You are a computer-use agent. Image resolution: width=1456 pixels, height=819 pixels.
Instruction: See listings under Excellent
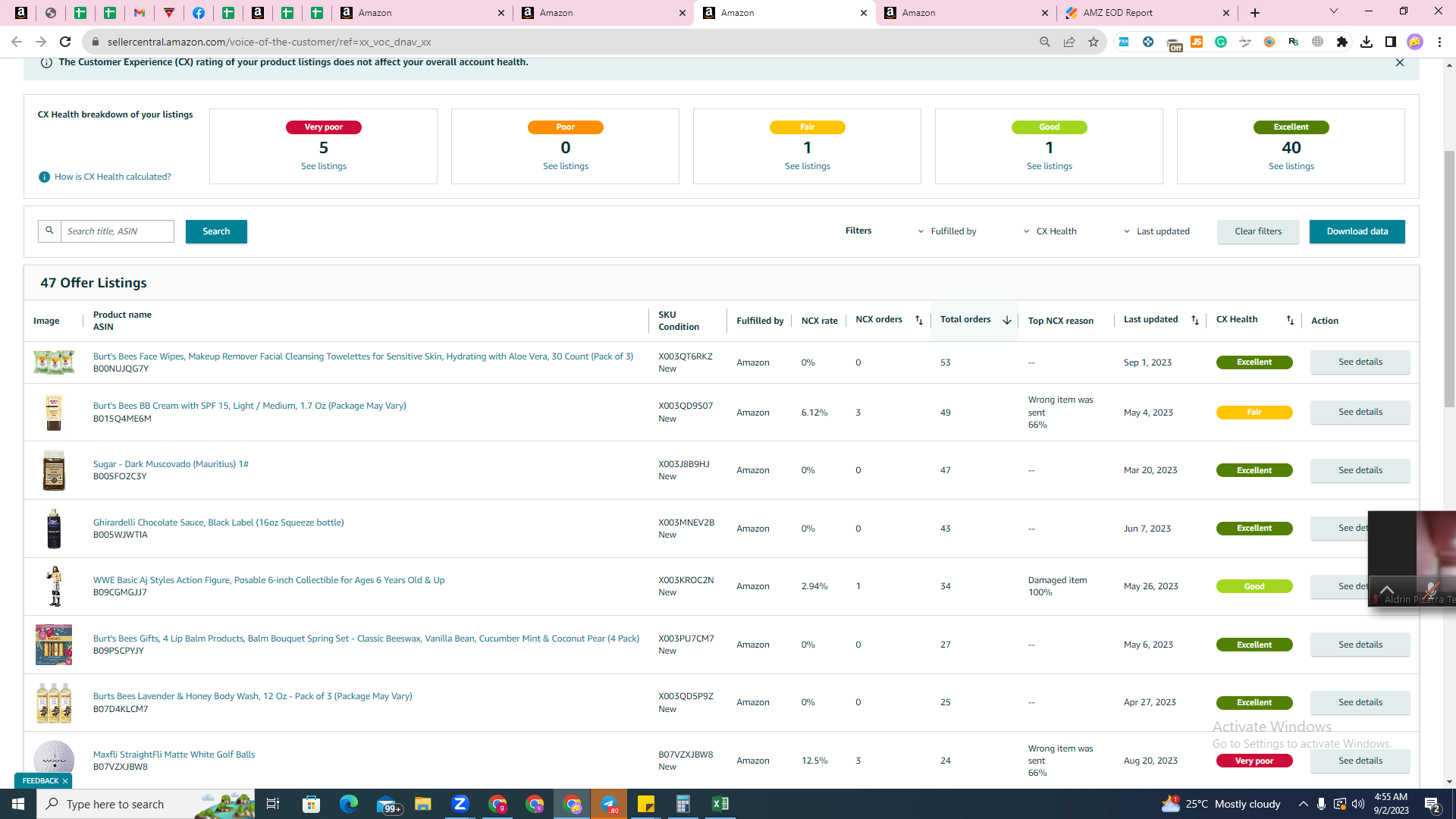1291,166
